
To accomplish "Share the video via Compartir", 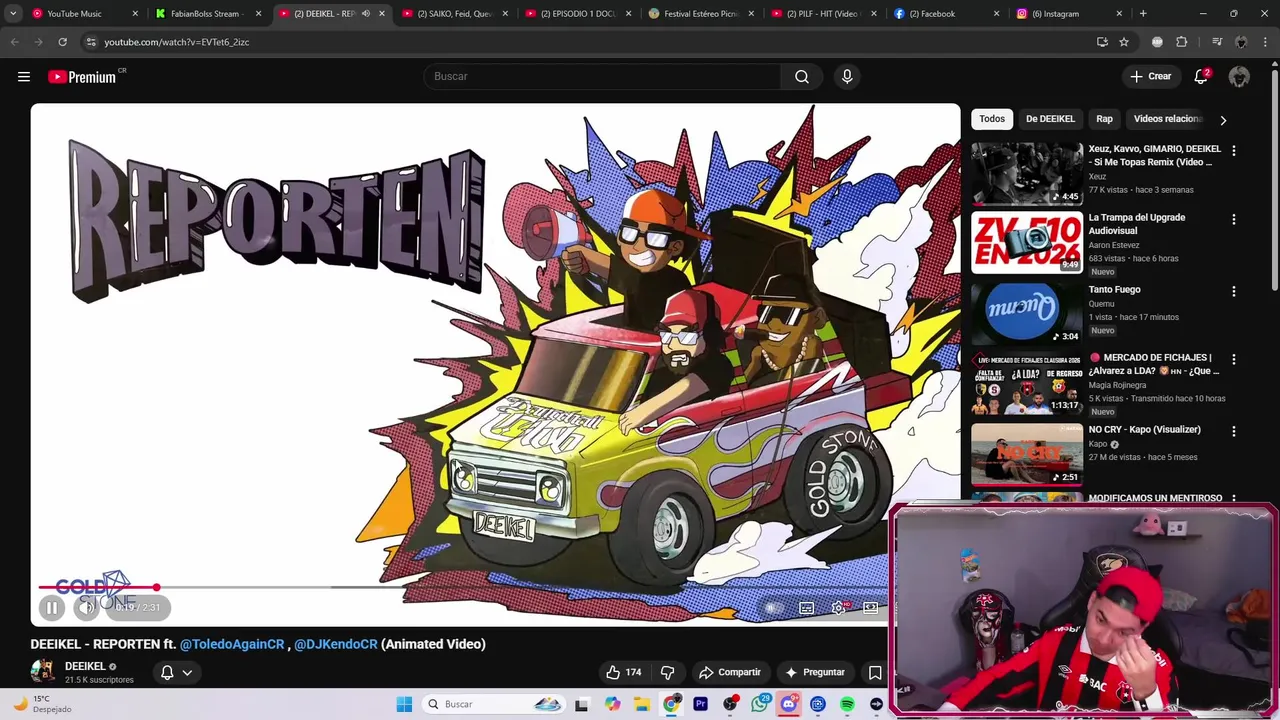I will 730,672.
